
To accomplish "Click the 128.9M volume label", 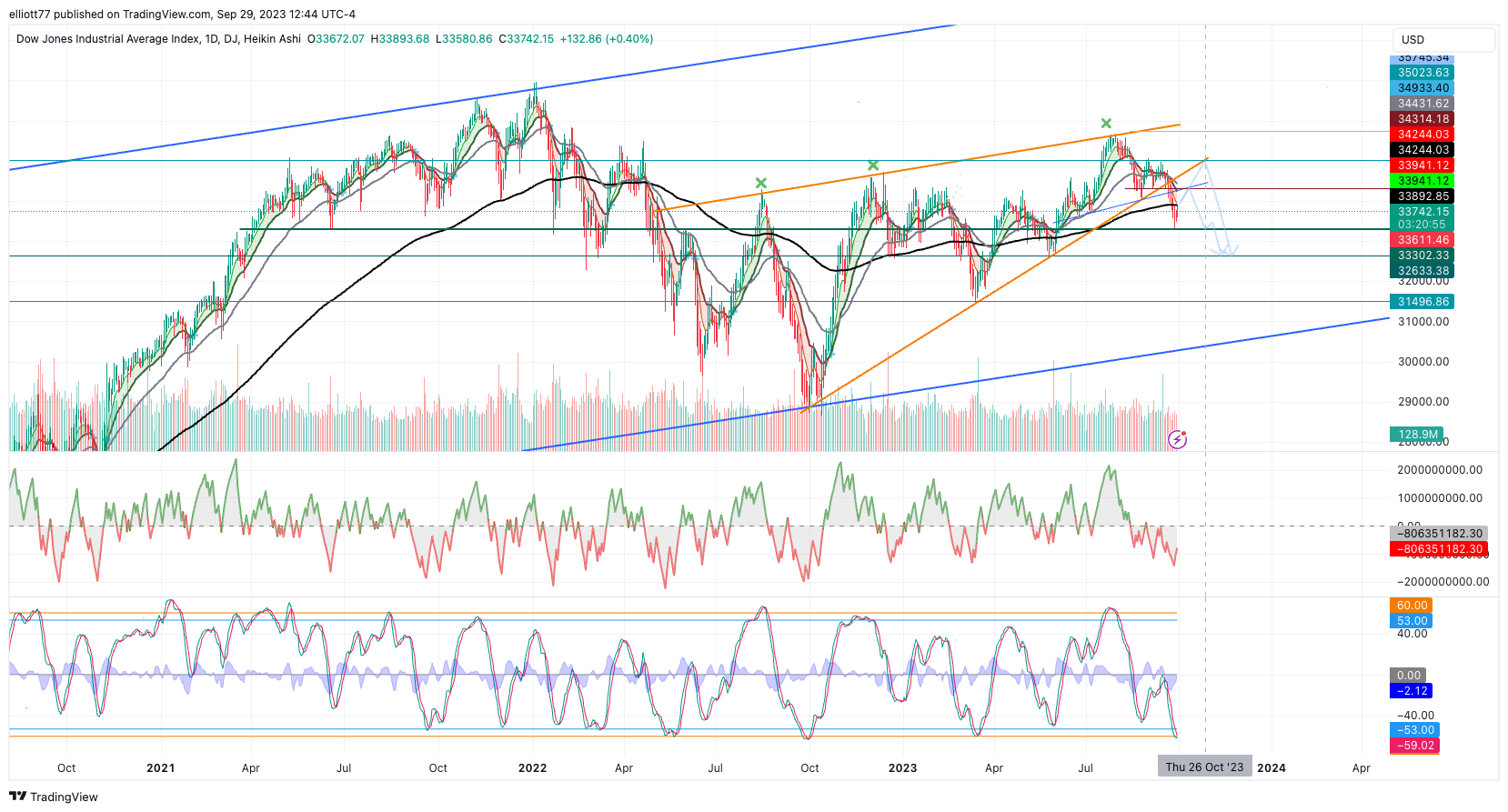I will point(1418,435).
